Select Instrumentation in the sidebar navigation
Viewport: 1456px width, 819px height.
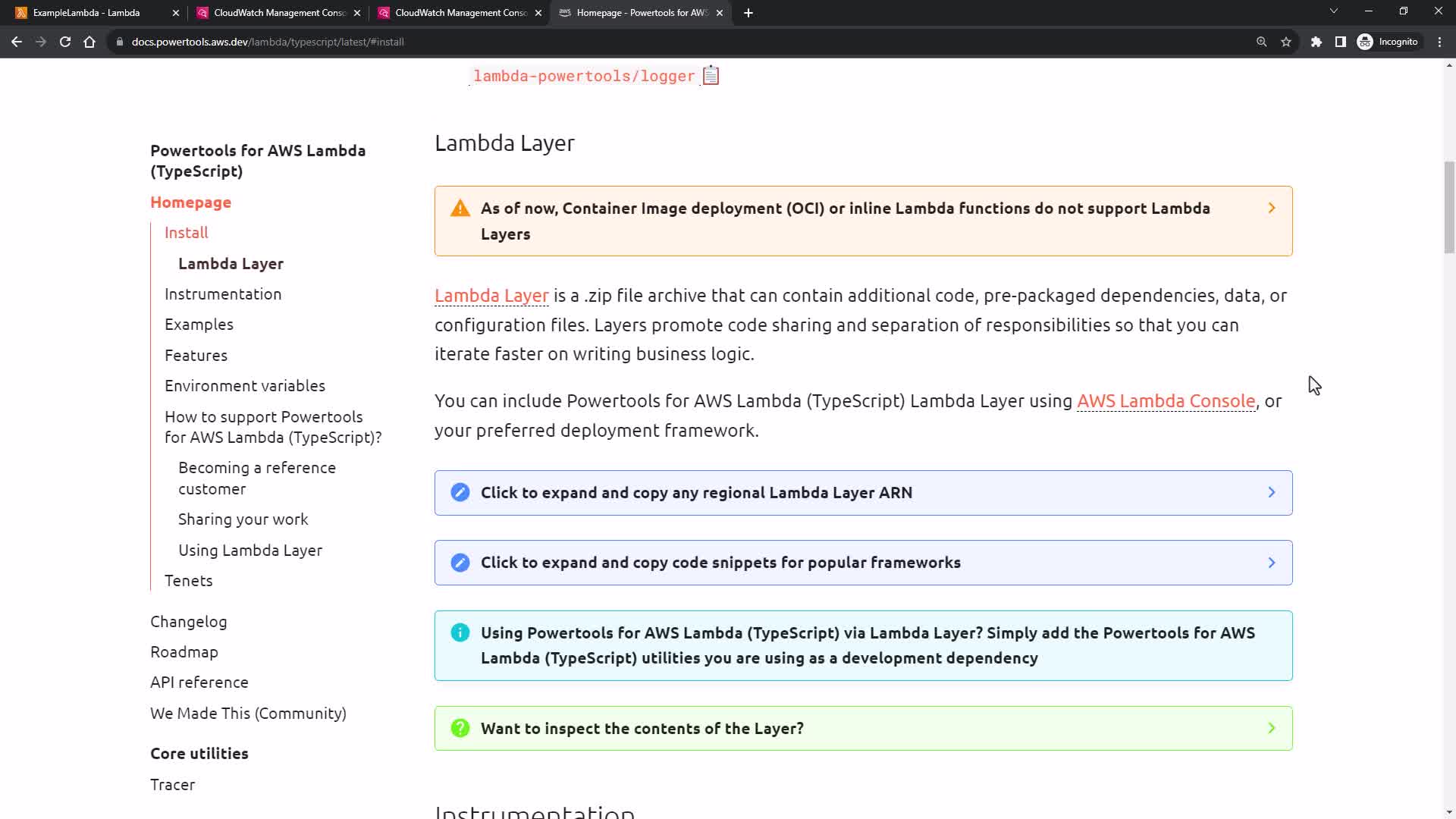pyautogui.click(x=223, y=294)
